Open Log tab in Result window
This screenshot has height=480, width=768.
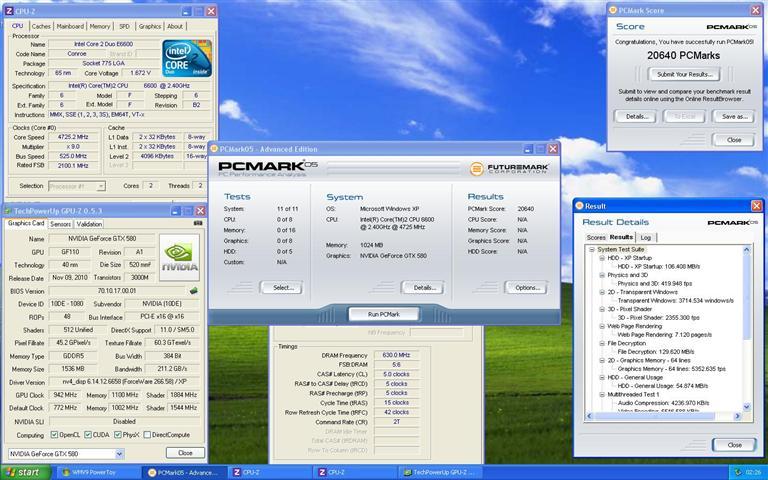tap(646, 238)
